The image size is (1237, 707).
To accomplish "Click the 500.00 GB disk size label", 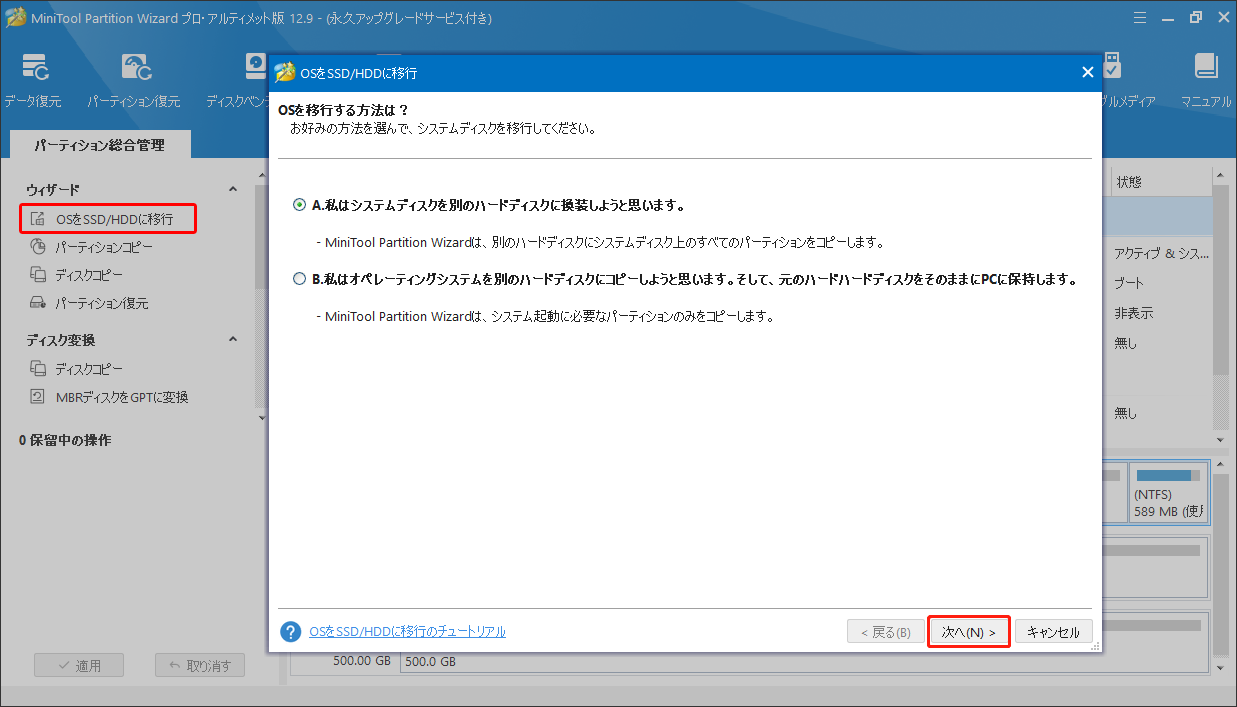I will click(x=362, y=661).
